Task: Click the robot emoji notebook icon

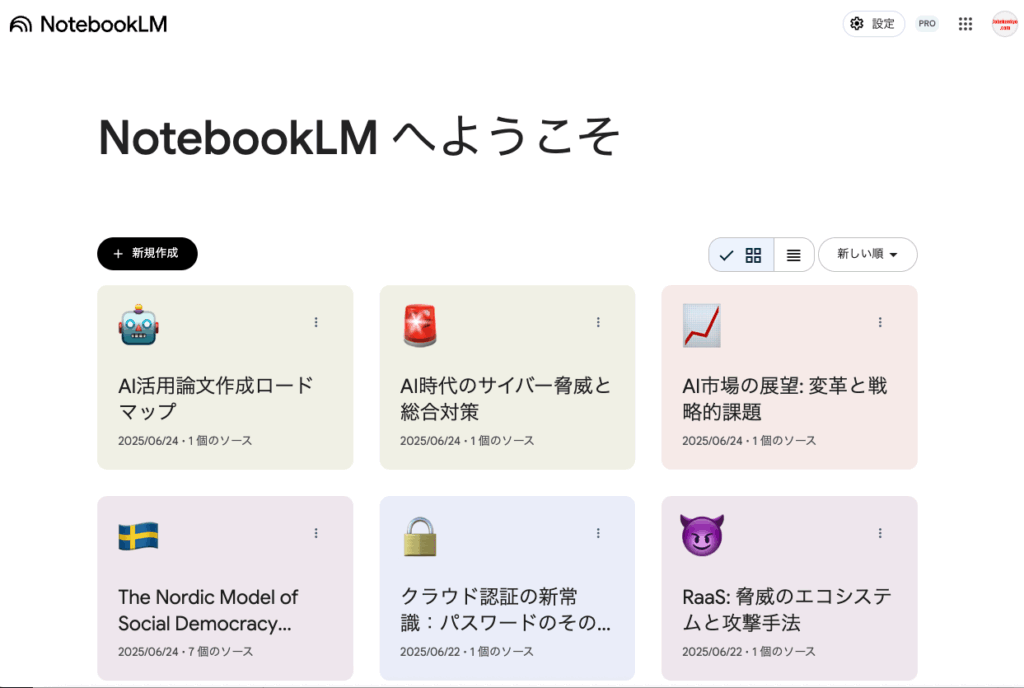Action: [138, 326]
